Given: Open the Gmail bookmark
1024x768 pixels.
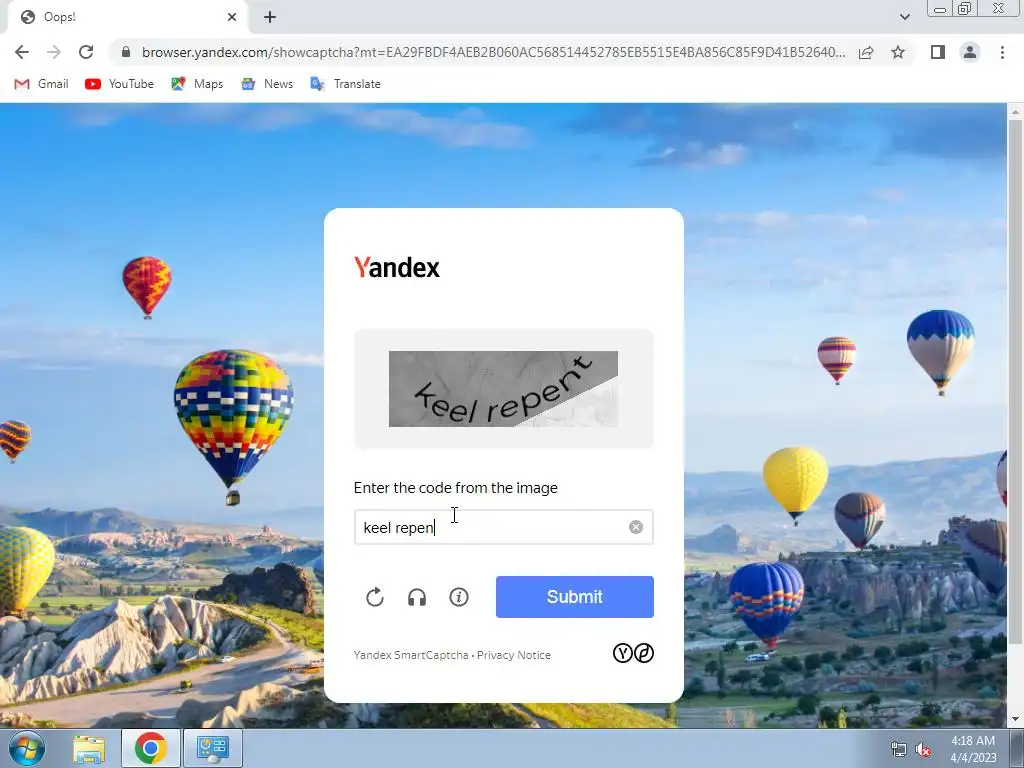Looking at the screenshot, I should coord(42,84).
